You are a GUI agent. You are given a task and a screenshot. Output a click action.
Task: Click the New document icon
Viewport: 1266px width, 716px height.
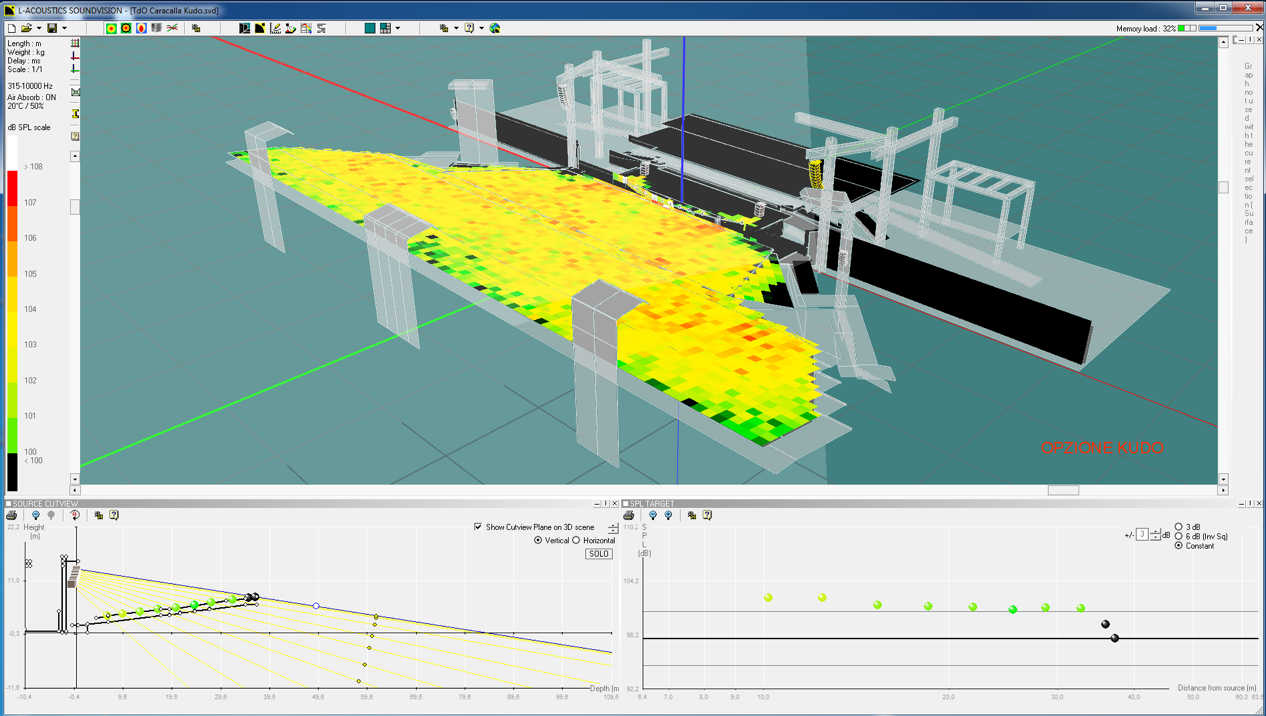11,28
